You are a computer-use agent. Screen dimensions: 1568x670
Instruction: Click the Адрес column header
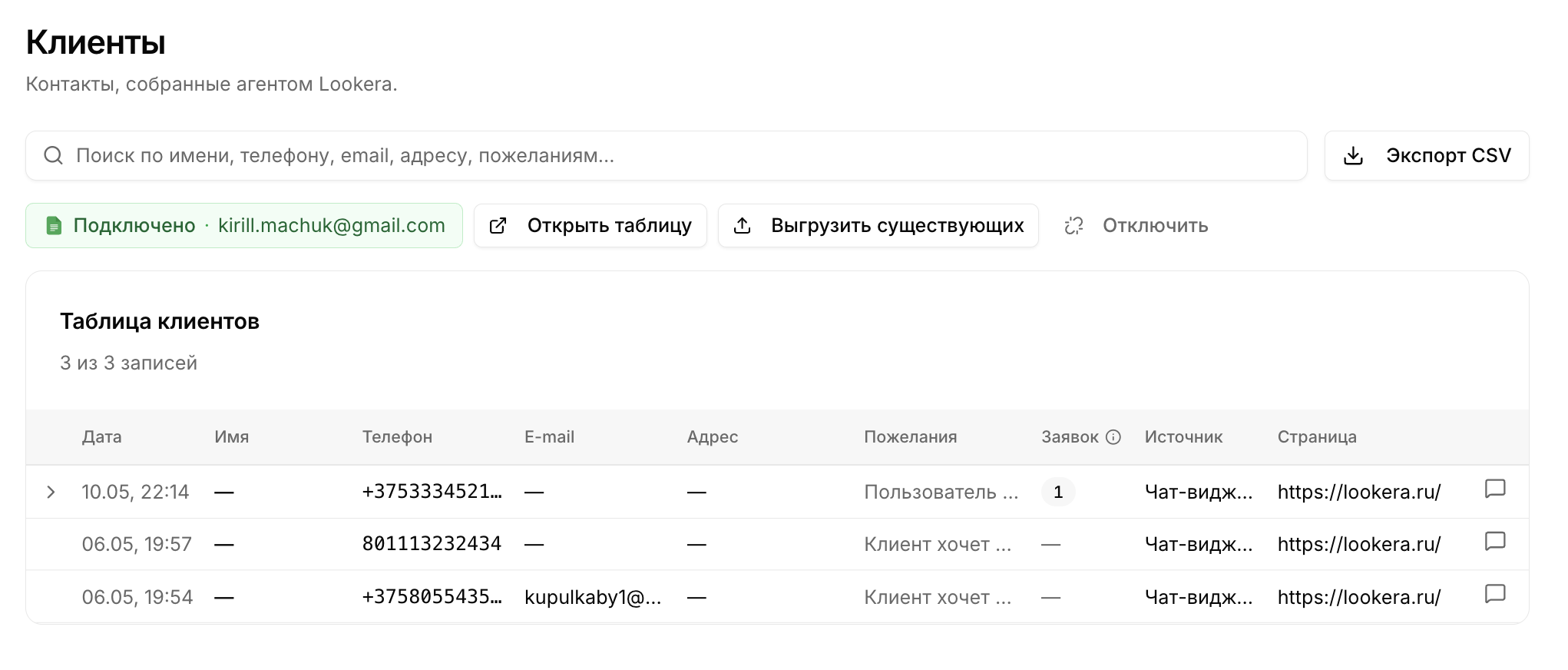coord(713,437)
